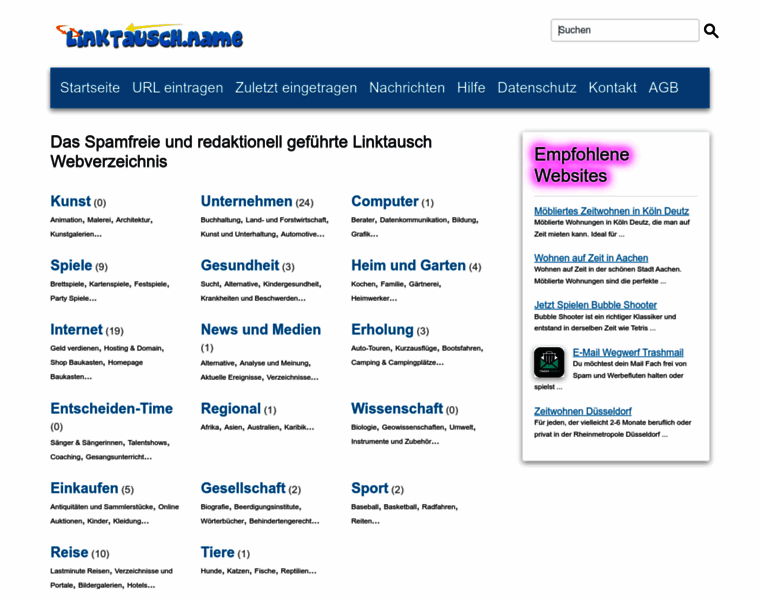Click Brettspiele under Spiele
Viewport: 760px width, 600px height.
coord(67,284)
